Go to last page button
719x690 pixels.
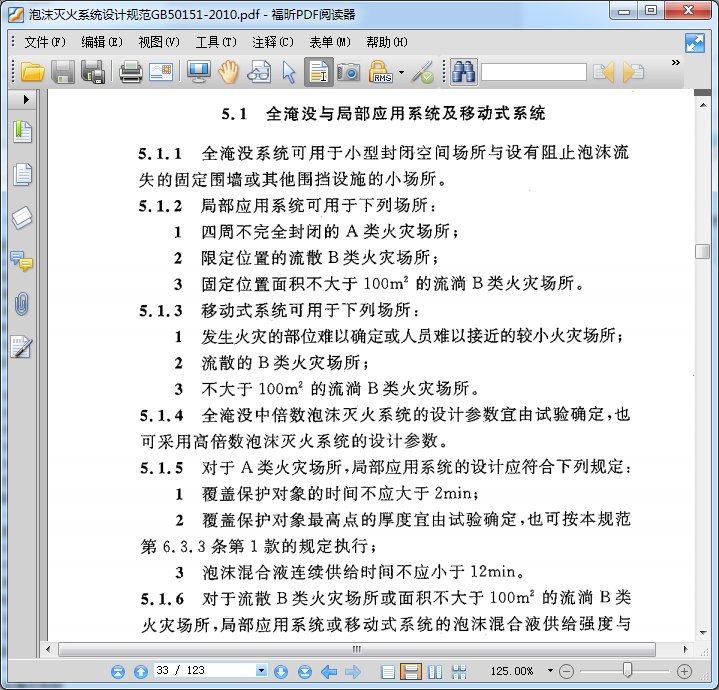(304, 672)
